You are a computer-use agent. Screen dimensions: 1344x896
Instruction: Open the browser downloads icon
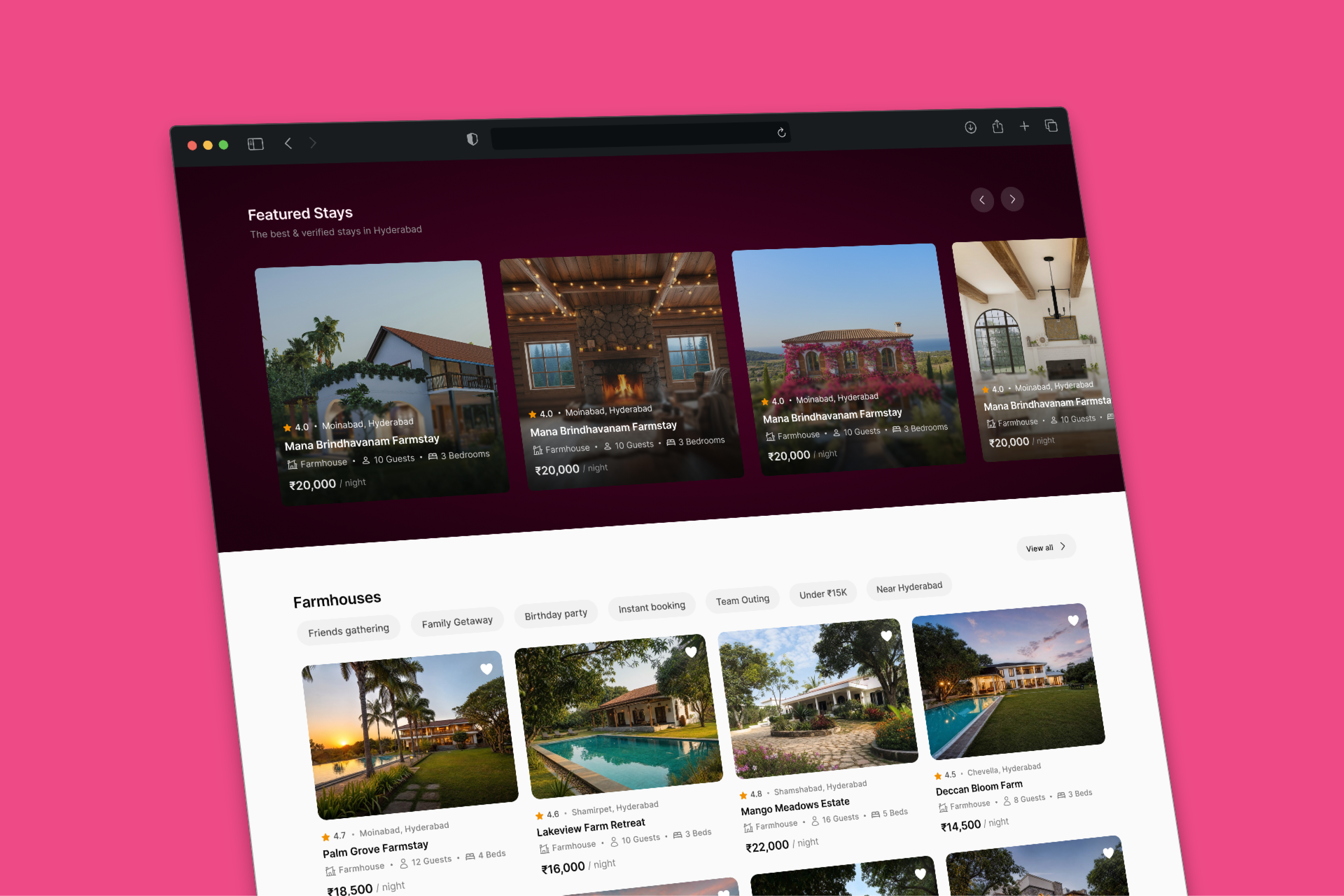[x=970, y=127]
